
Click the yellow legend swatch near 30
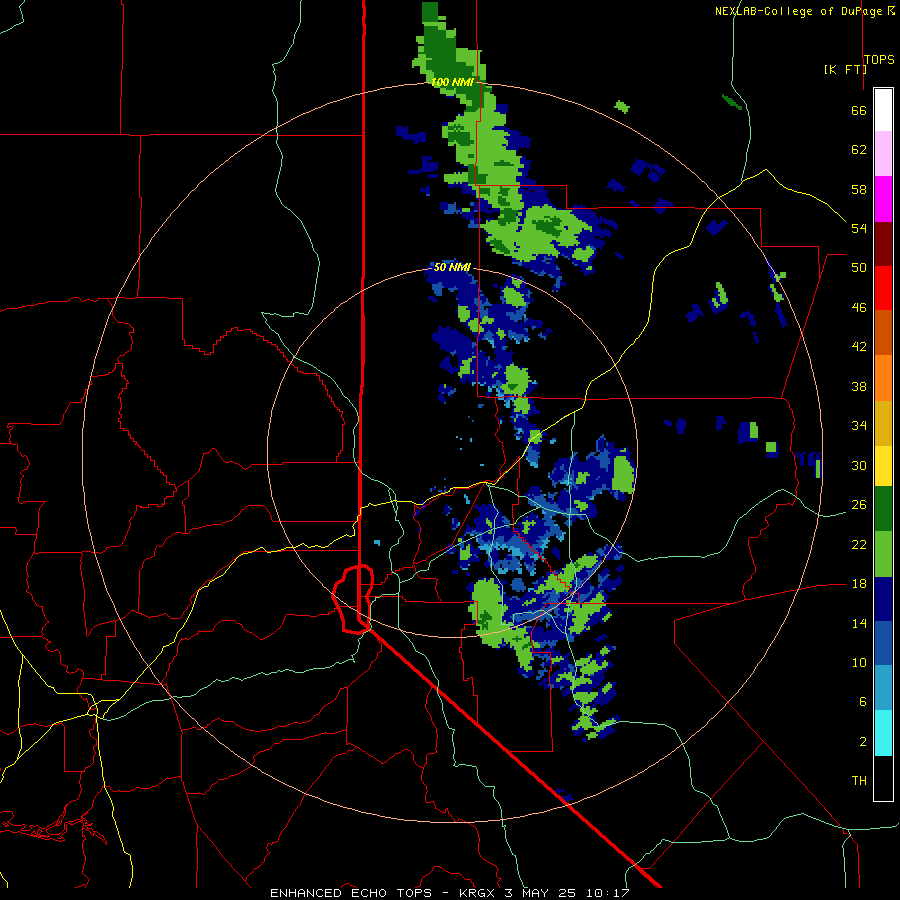[883, 466]
